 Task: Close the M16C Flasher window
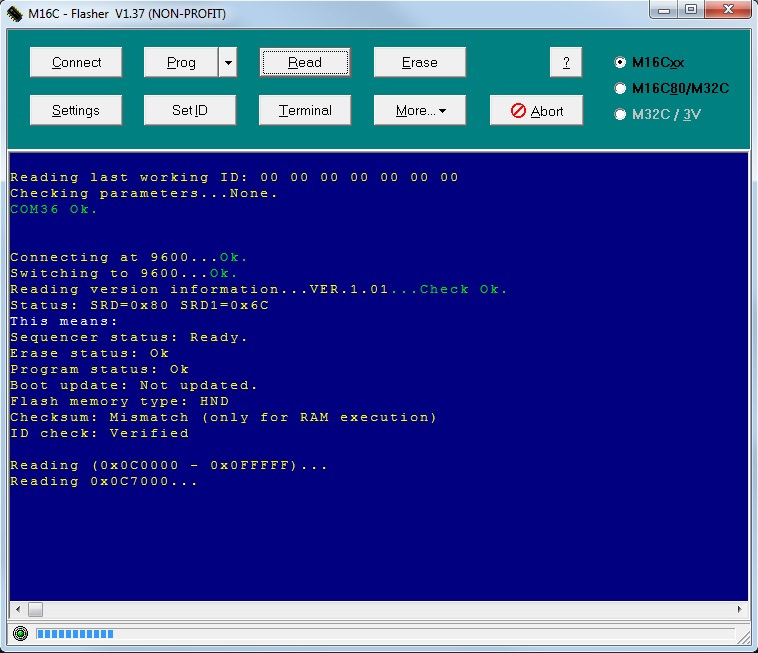coord(728,10)
